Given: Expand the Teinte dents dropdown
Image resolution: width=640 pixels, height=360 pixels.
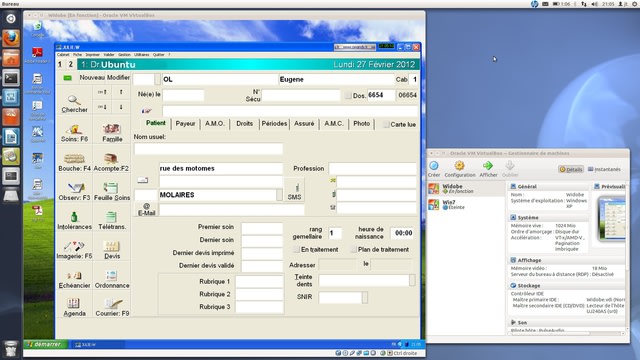Looking at the screenshot, I should tap(412, 280).
